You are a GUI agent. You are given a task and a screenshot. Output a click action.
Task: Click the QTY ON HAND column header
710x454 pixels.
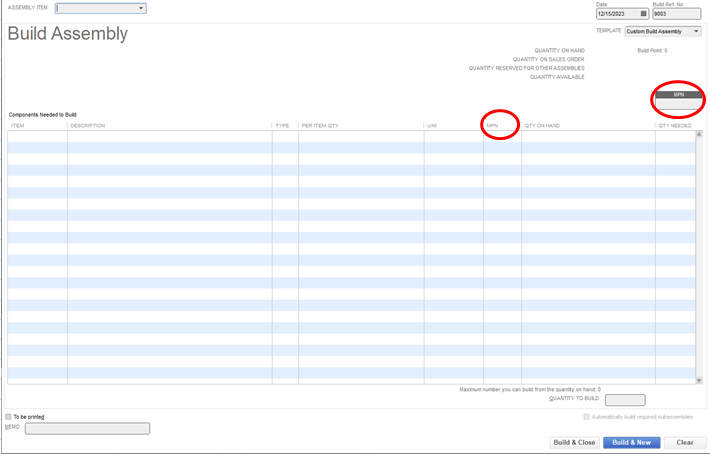coord(542,125)
